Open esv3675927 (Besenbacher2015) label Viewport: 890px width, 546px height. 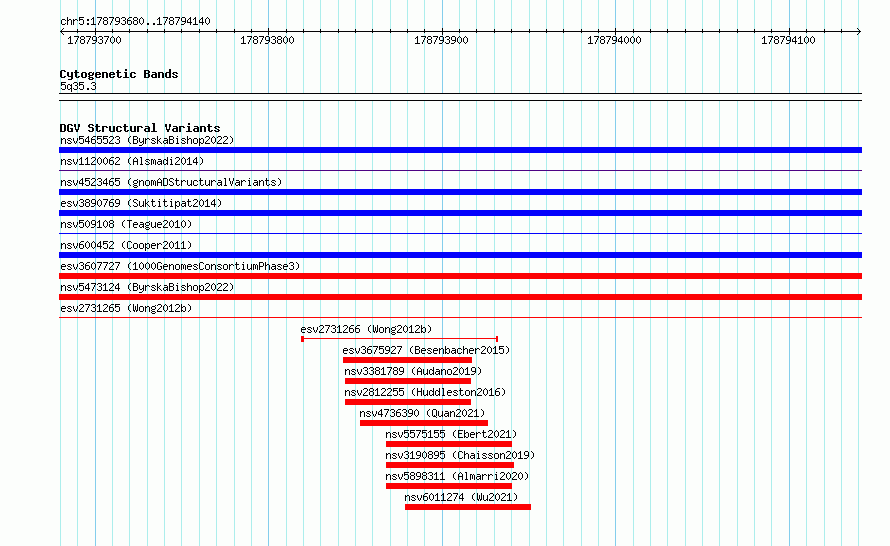pos(426,350)
